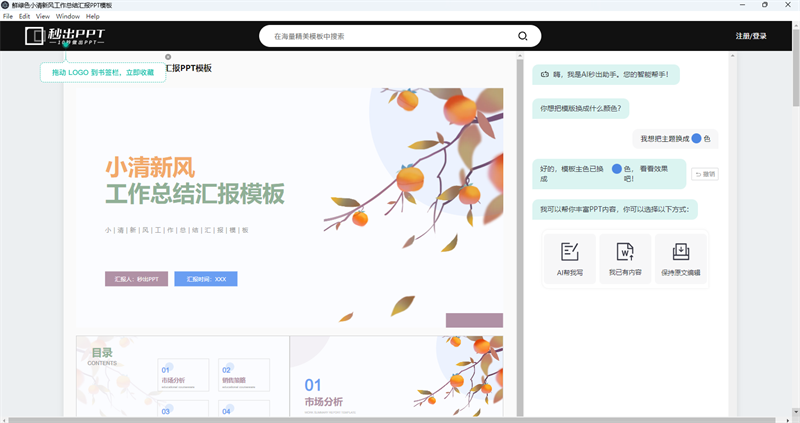
Task: Click the 市场分析 section slide thumbnail
Action: (397, 376)
